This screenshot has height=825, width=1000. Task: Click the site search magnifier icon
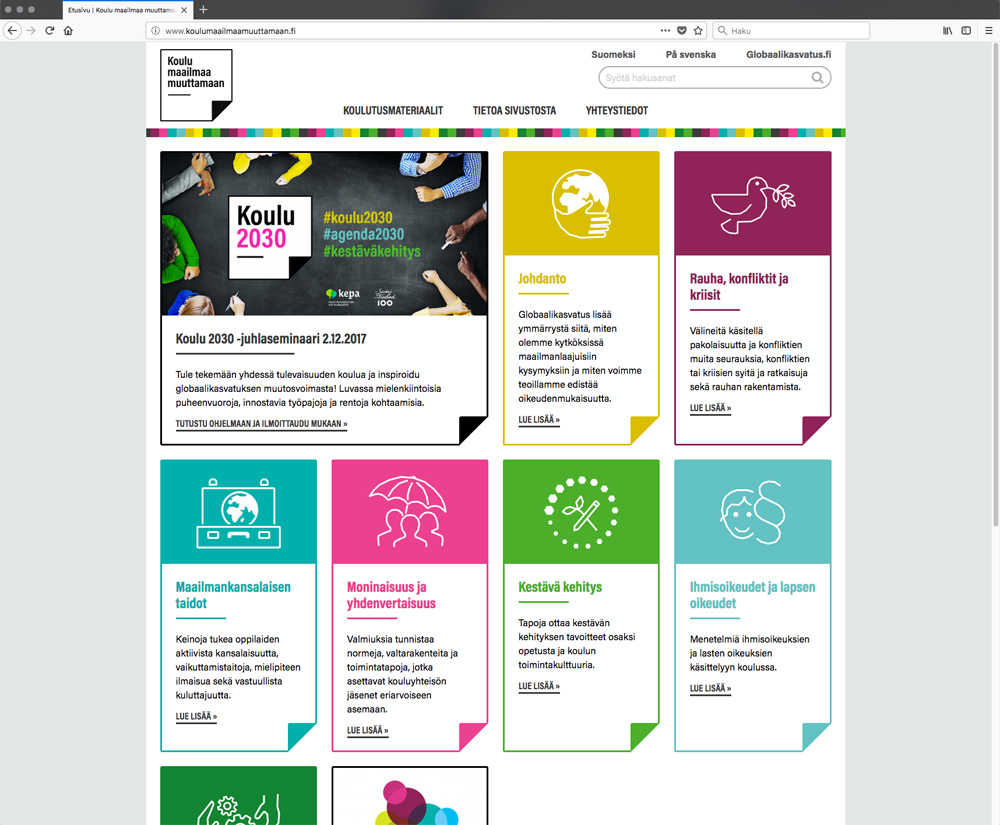click(x=817, y=78)
